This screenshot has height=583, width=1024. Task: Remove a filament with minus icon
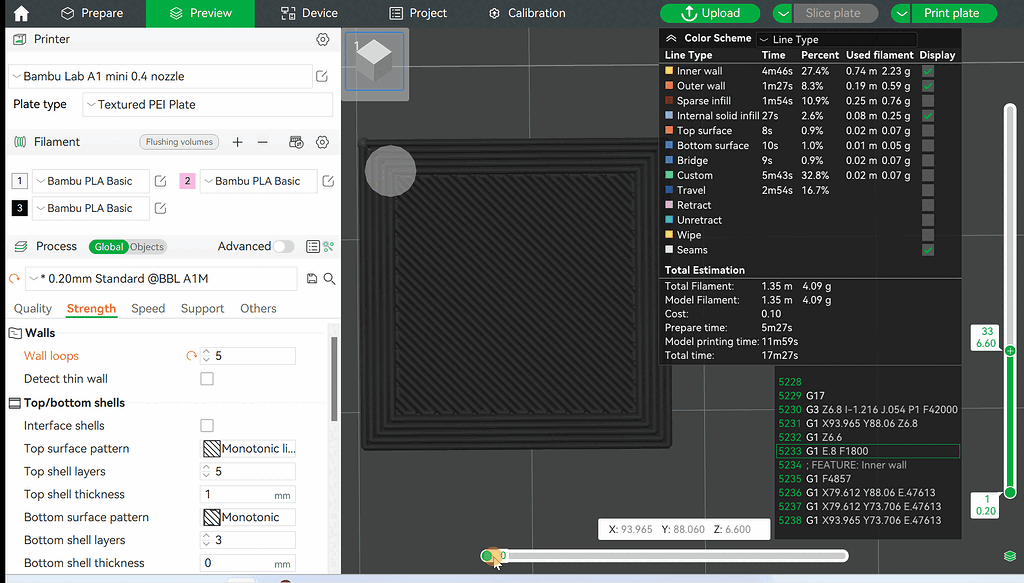263,142
